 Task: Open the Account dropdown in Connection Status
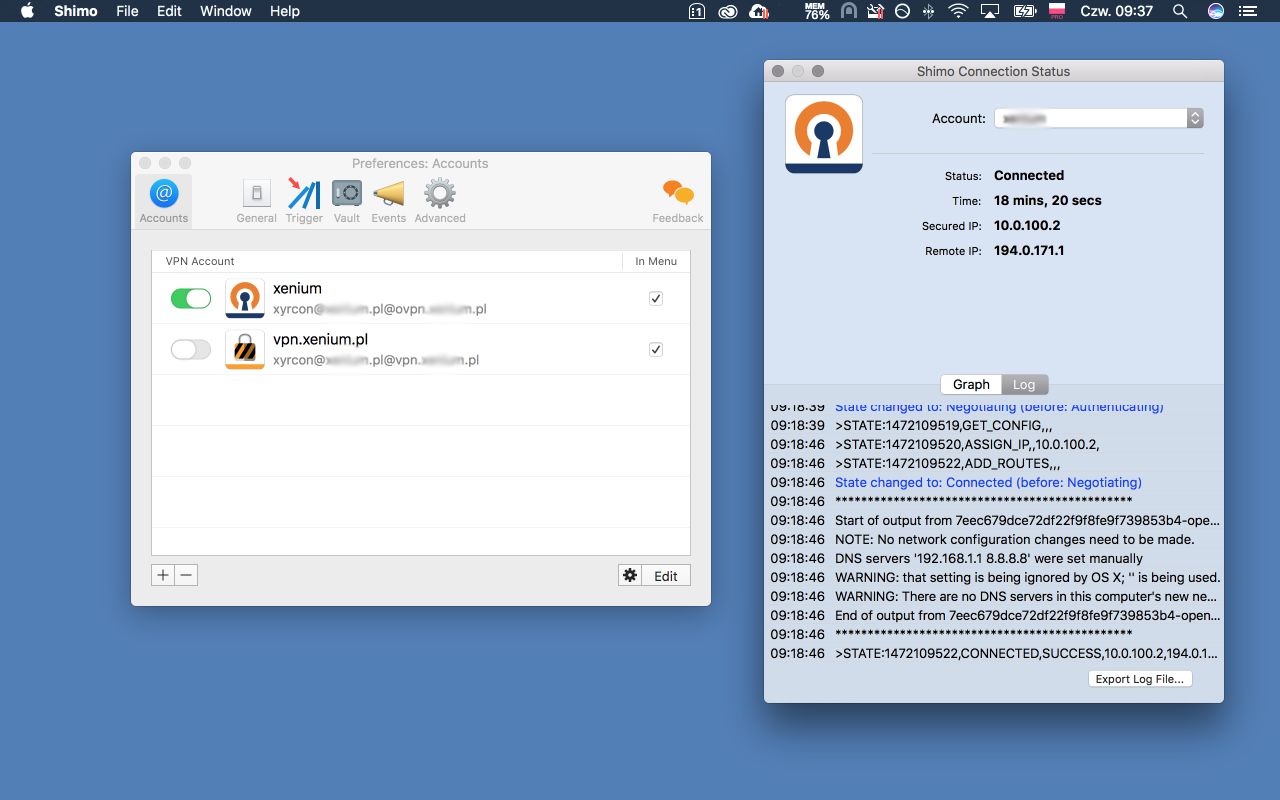(x=1098, y=118)
